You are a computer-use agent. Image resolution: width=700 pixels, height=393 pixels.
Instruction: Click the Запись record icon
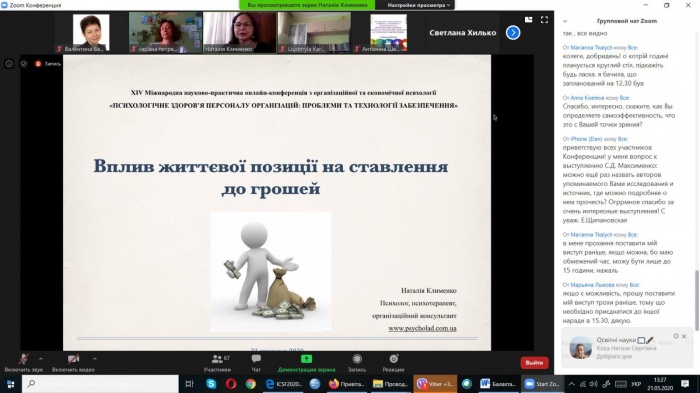357,359
